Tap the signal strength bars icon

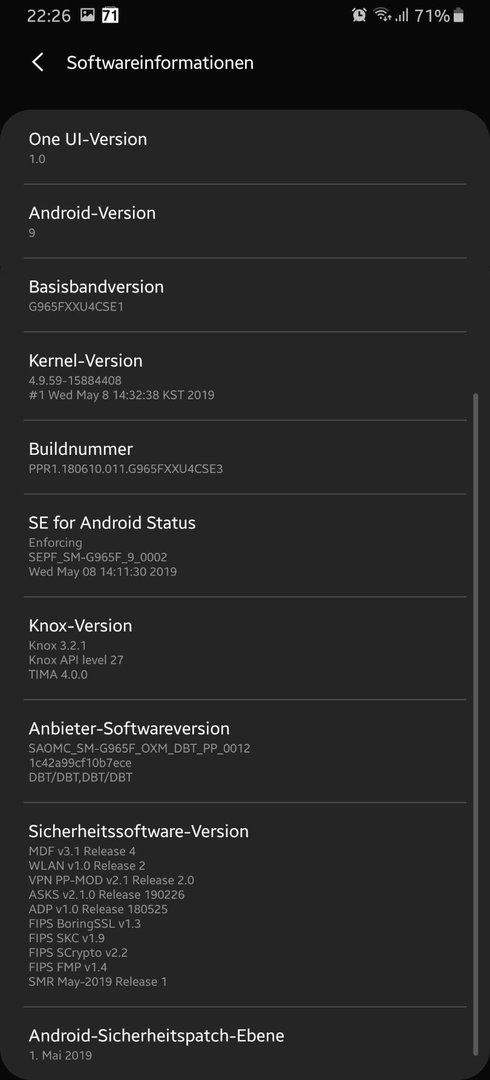coord(402,15)
